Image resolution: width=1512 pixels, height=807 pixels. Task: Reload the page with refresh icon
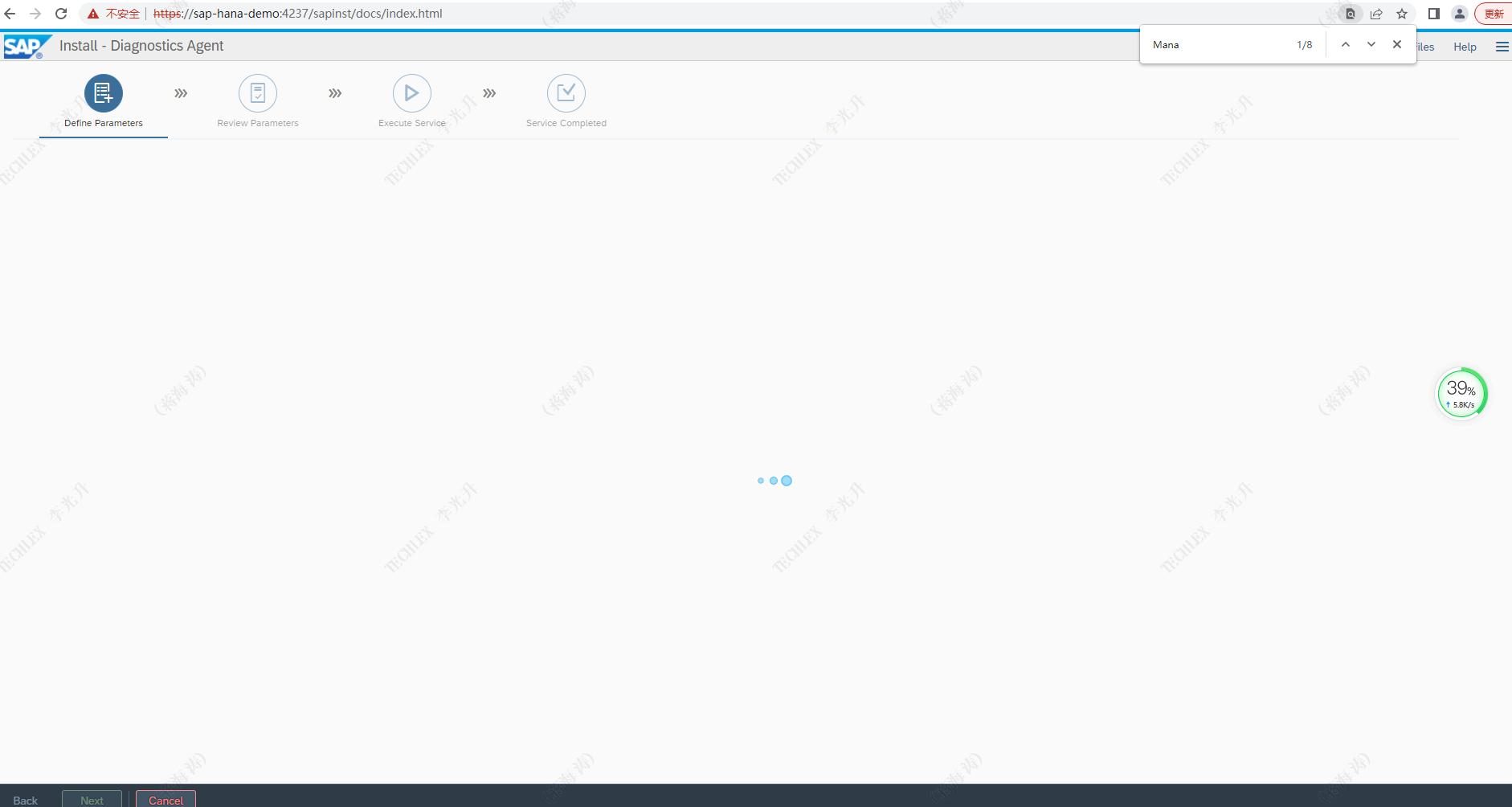tap(61, 14)
